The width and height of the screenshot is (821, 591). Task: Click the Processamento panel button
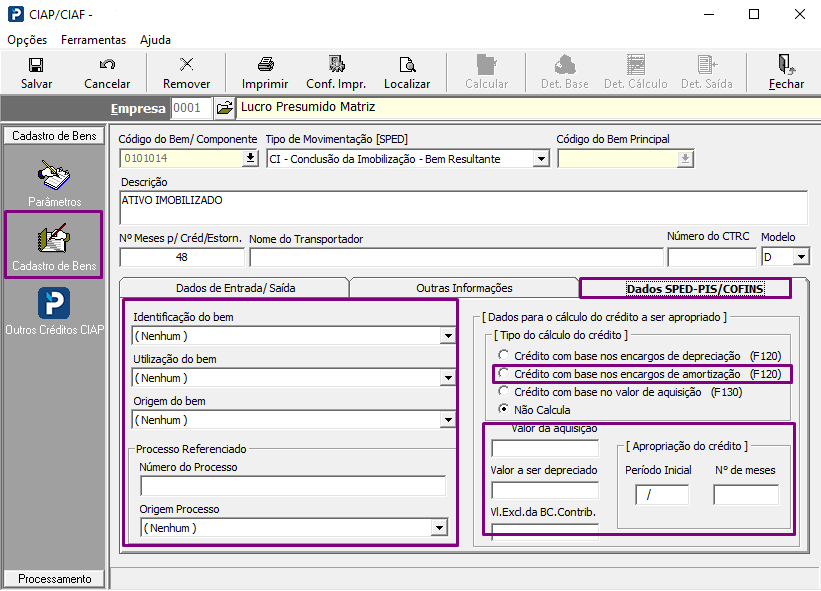(x=54, y=579)
